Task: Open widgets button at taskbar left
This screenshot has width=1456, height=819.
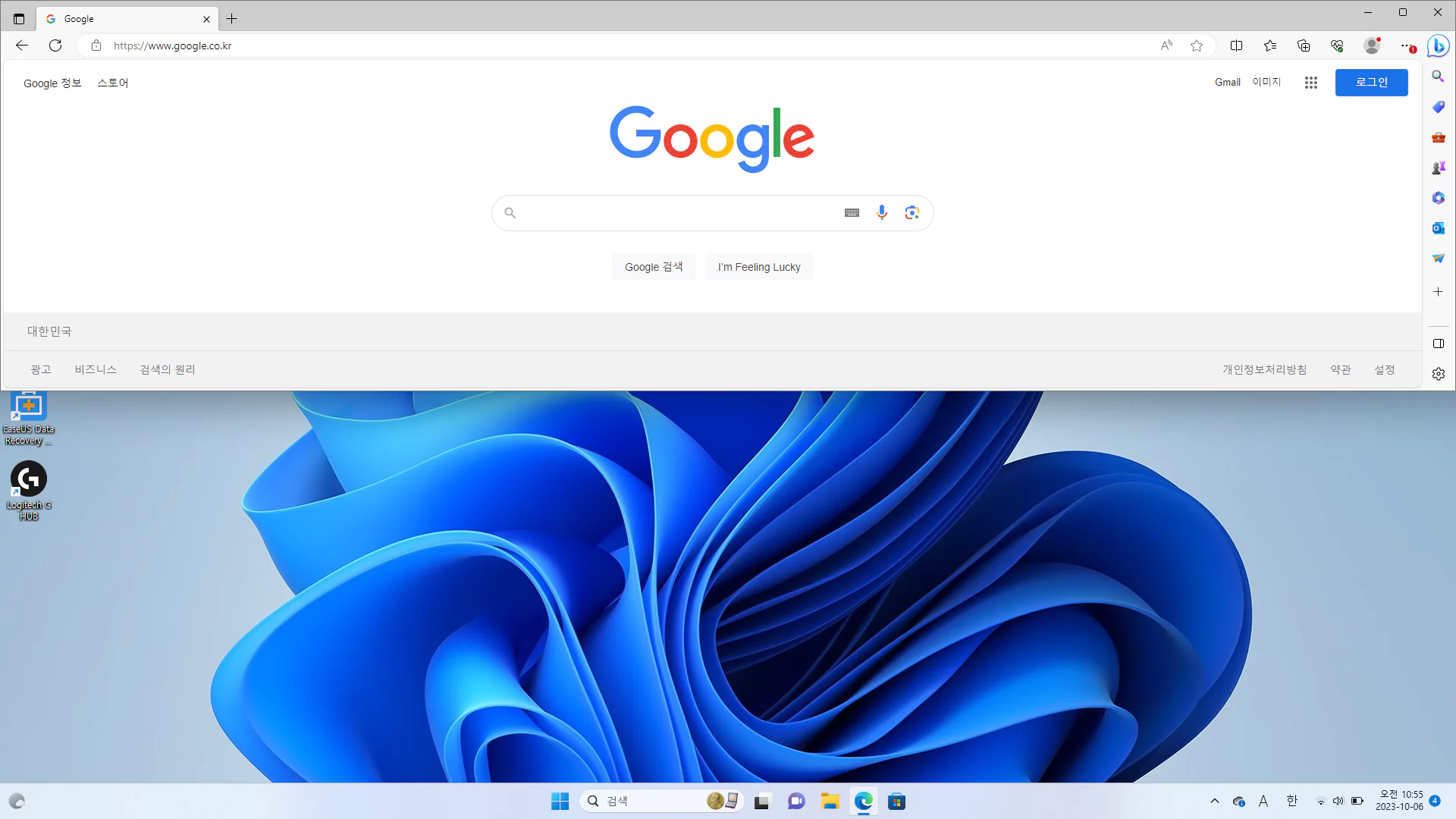Action: tap(17, 801)
